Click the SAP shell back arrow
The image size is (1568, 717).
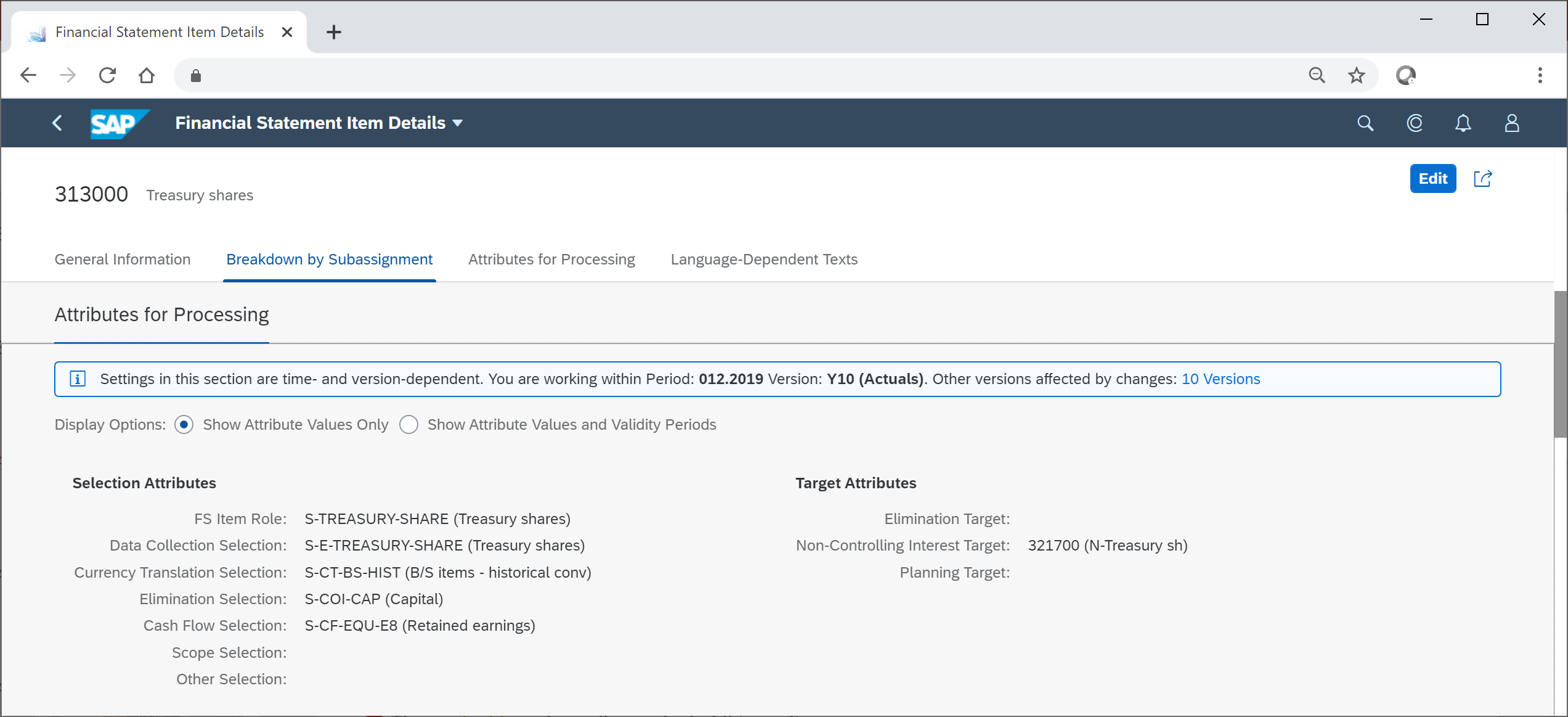[x=57, y=123]
